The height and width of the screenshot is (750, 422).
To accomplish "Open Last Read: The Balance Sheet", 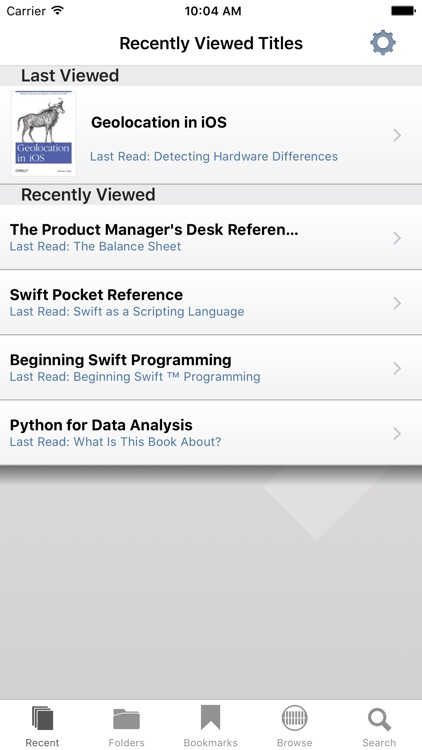I will 95,246.
